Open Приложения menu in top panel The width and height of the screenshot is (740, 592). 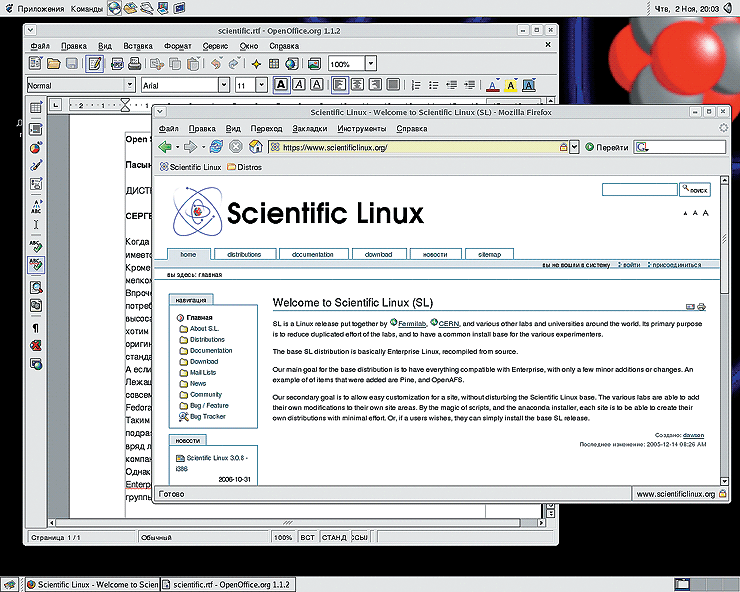point(41,8)
